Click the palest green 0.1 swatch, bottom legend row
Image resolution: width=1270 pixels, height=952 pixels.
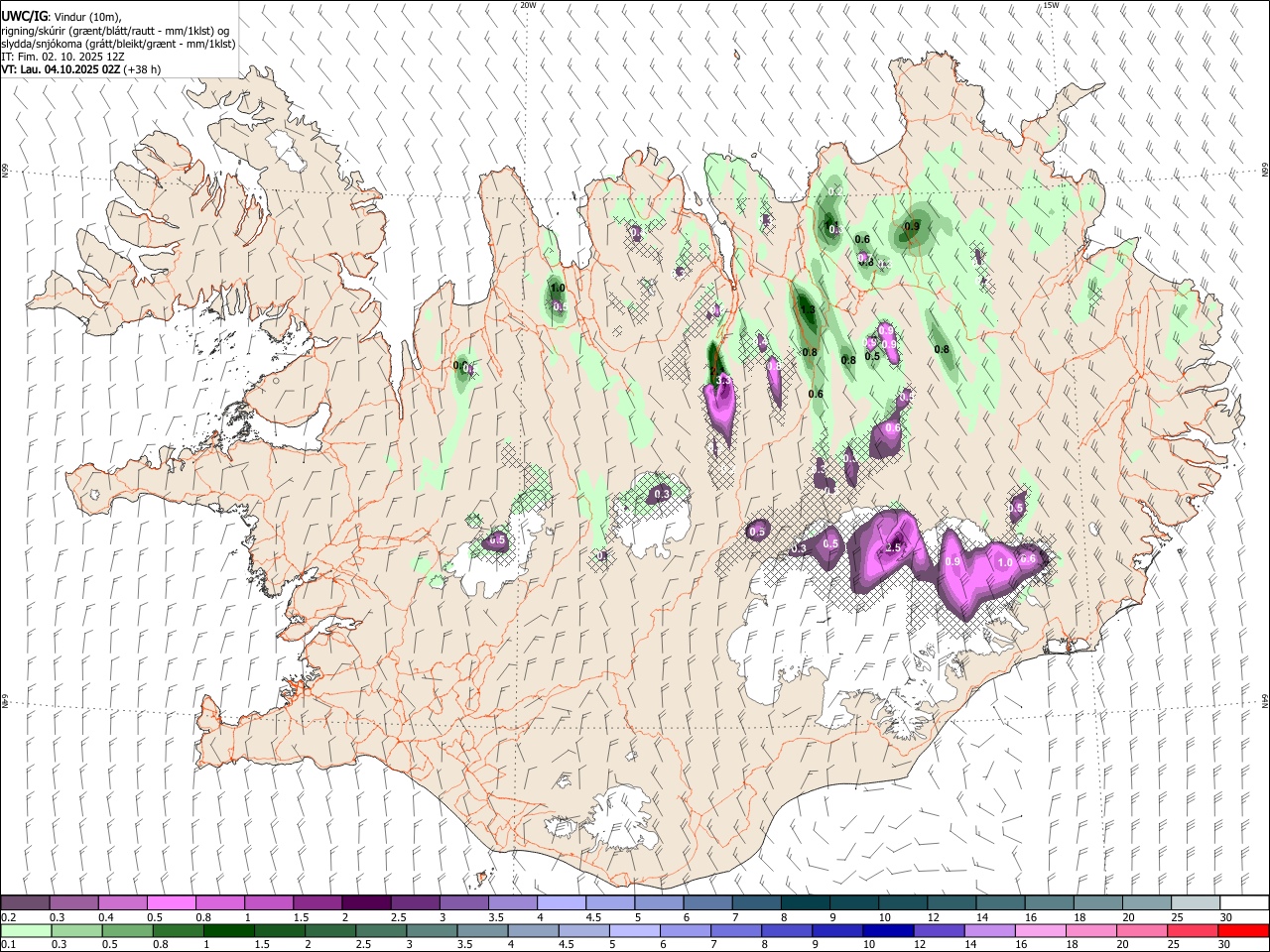coord(26,931)
